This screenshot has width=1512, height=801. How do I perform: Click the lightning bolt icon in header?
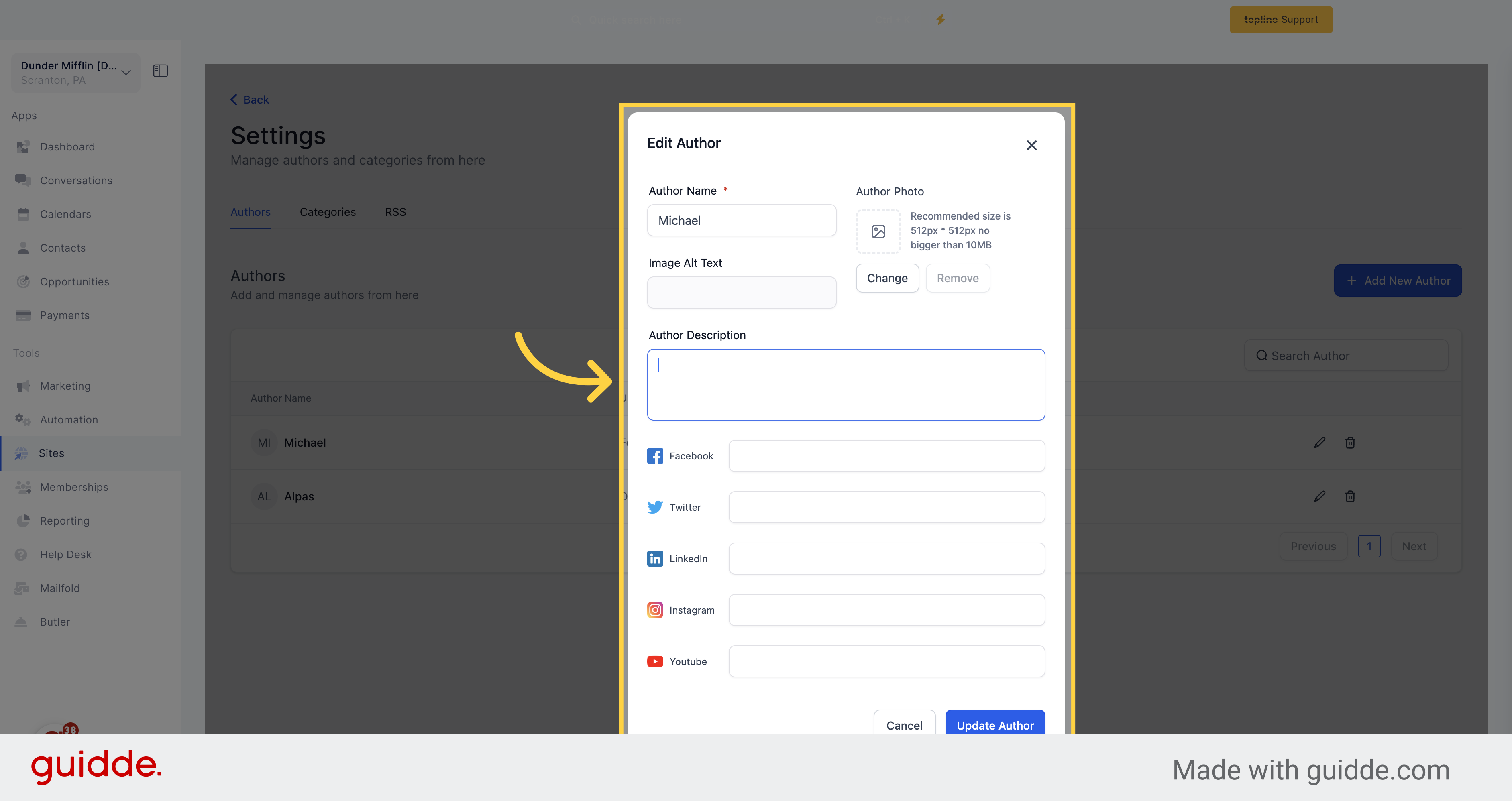[x=940, y=19]
